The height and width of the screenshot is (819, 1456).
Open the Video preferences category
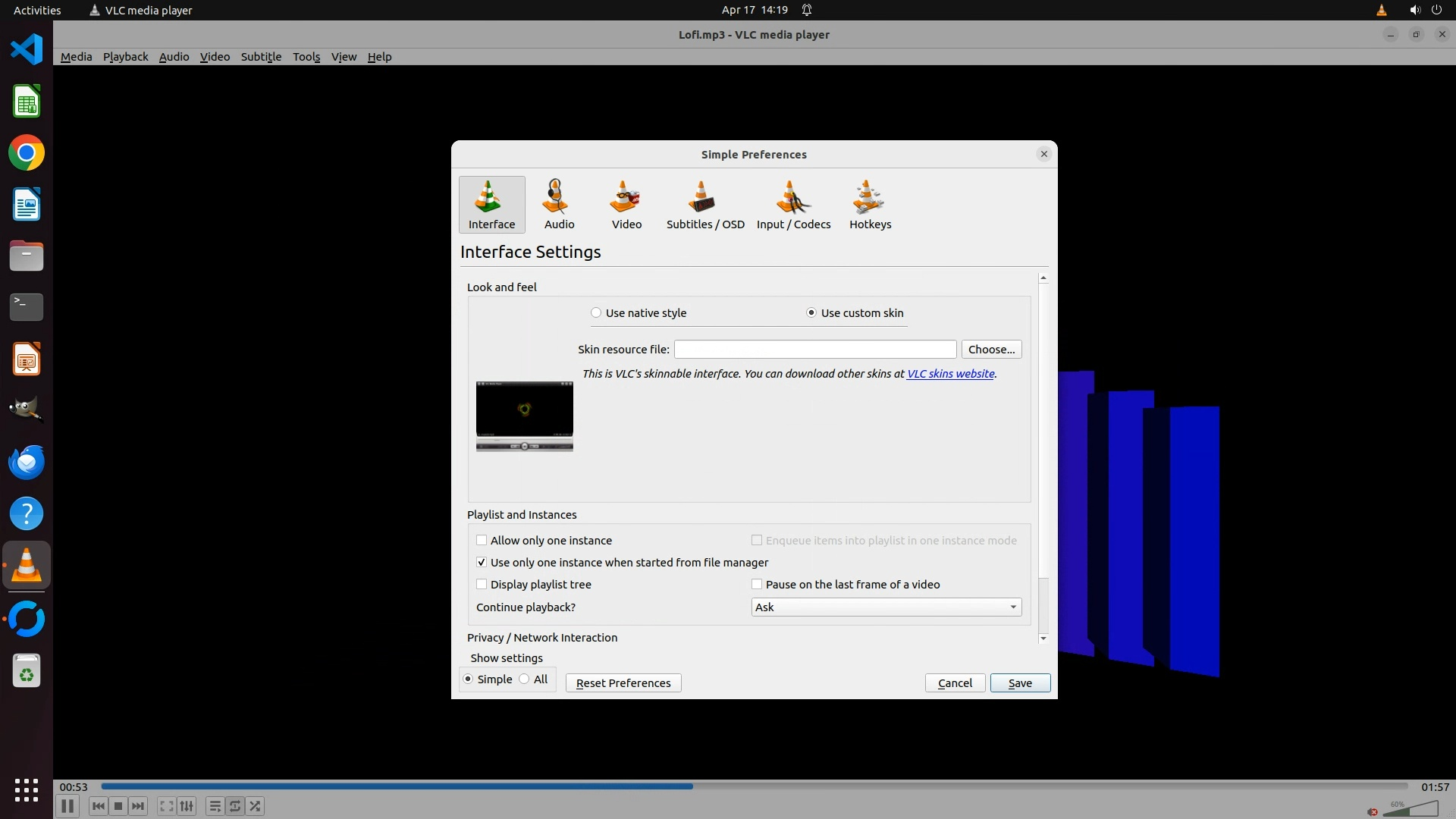tap(626, 204)
